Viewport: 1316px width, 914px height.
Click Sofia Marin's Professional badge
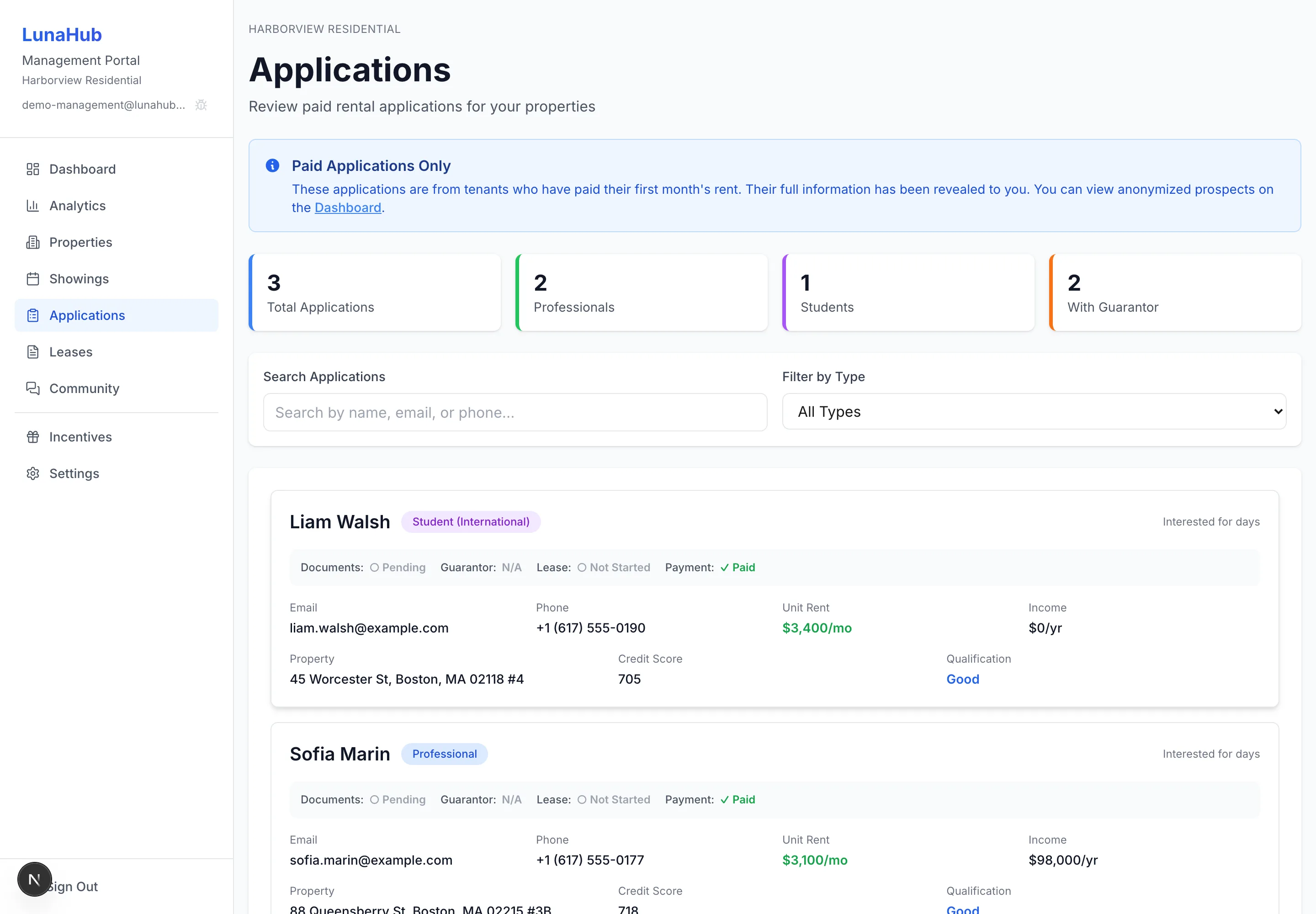(x=445, y=754)
